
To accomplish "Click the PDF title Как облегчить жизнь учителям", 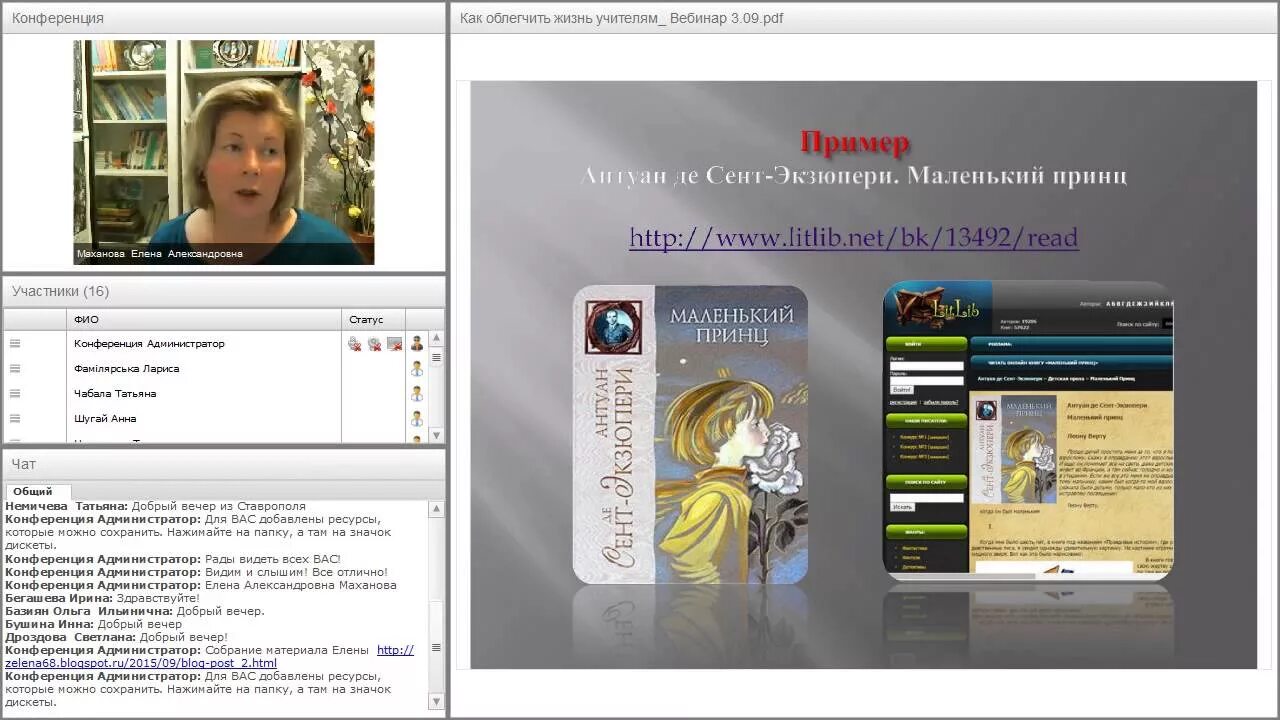I will pos(621,18).
